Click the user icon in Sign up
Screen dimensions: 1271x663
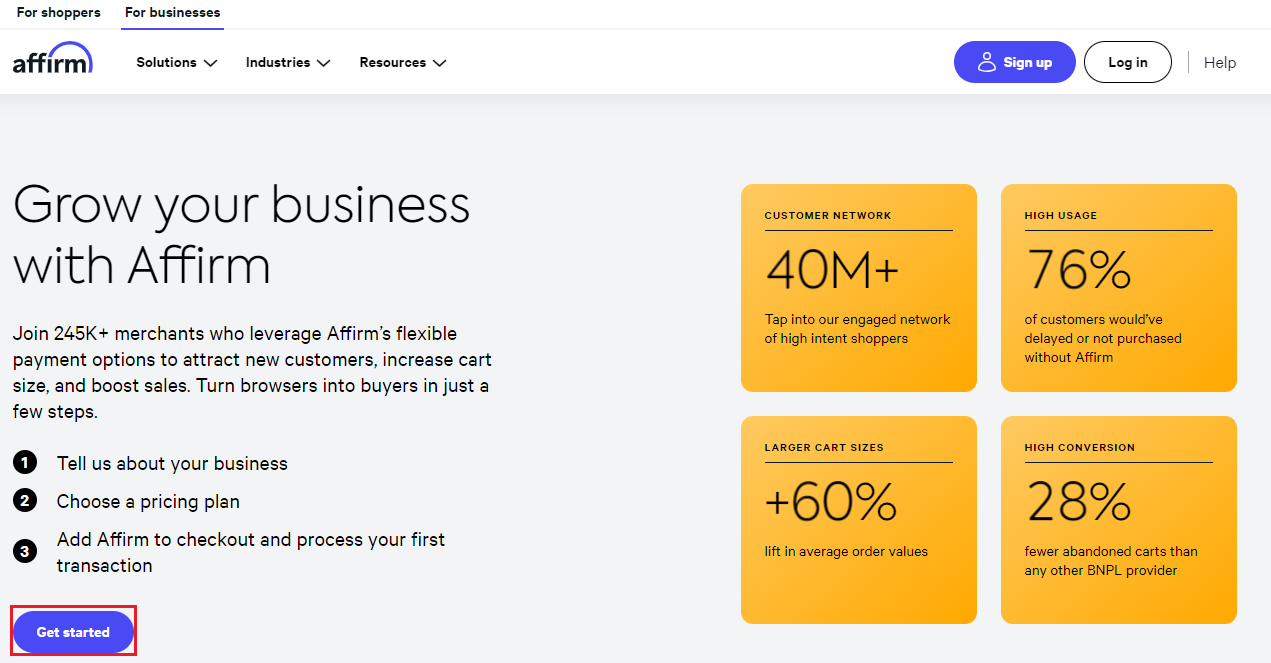pyautogui.click(x=987, y=62)
